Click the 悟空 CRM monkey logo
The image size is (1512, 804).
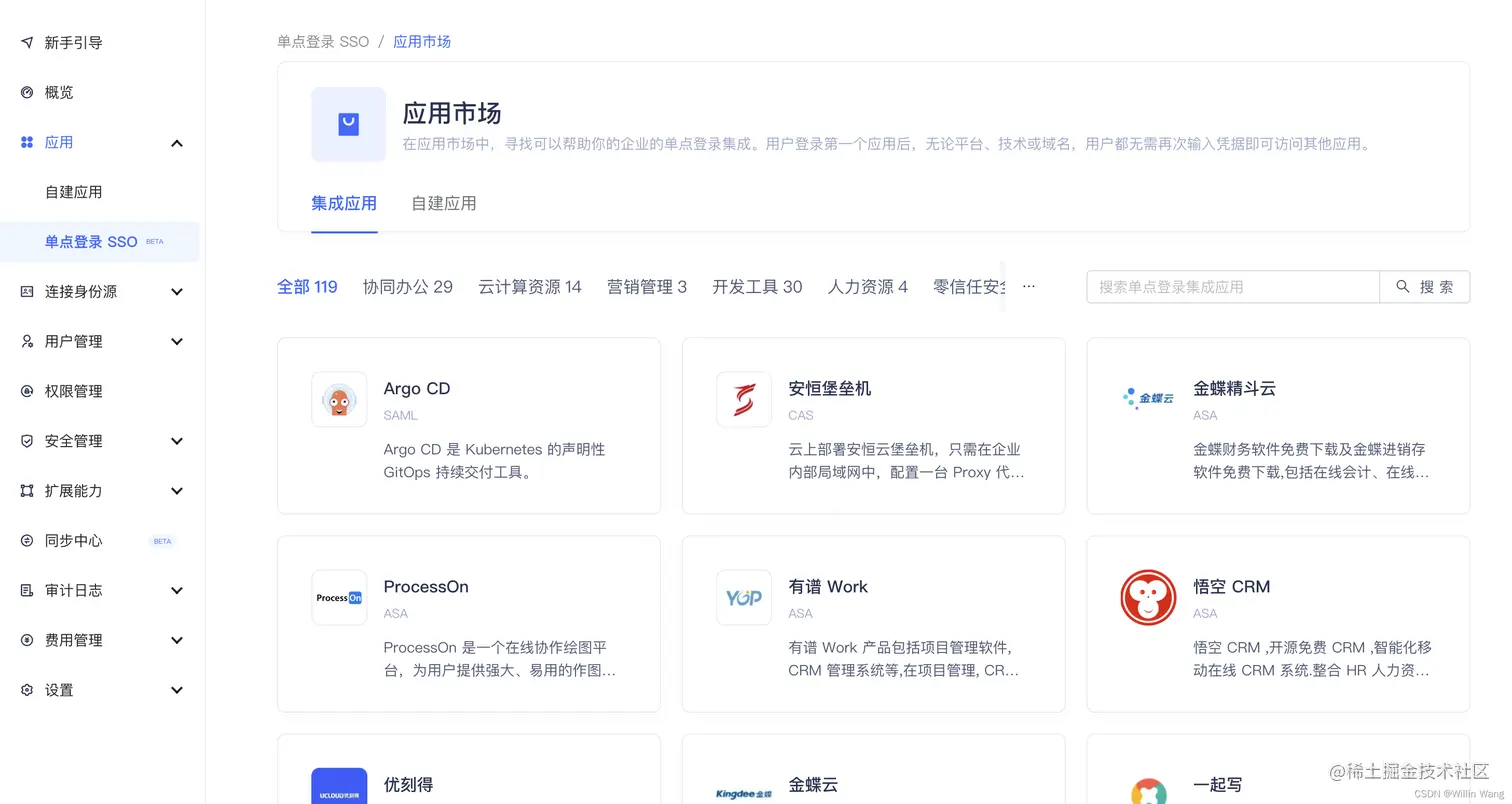(1148, 597)
